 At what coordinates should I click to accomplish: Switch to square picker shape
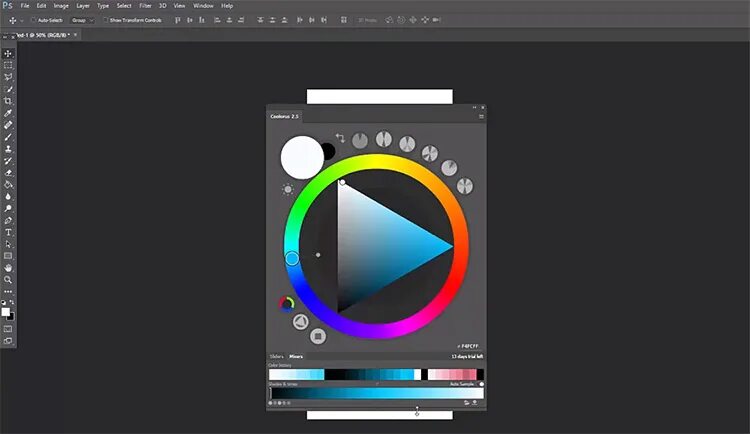pyautogui.click(x=318, y=336)
